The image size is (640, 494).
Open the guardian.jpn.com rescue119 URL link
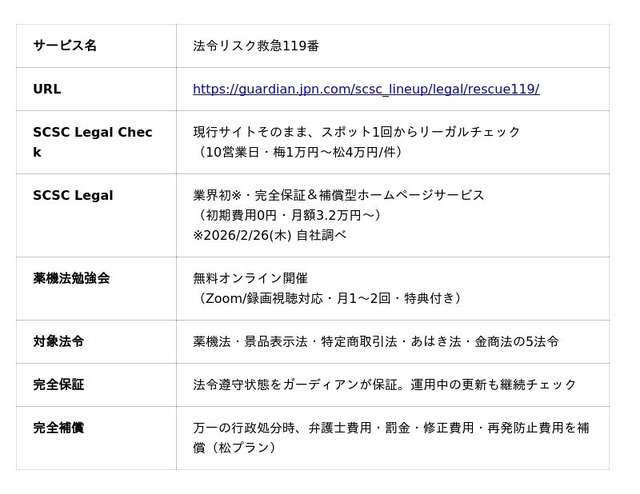365,89
